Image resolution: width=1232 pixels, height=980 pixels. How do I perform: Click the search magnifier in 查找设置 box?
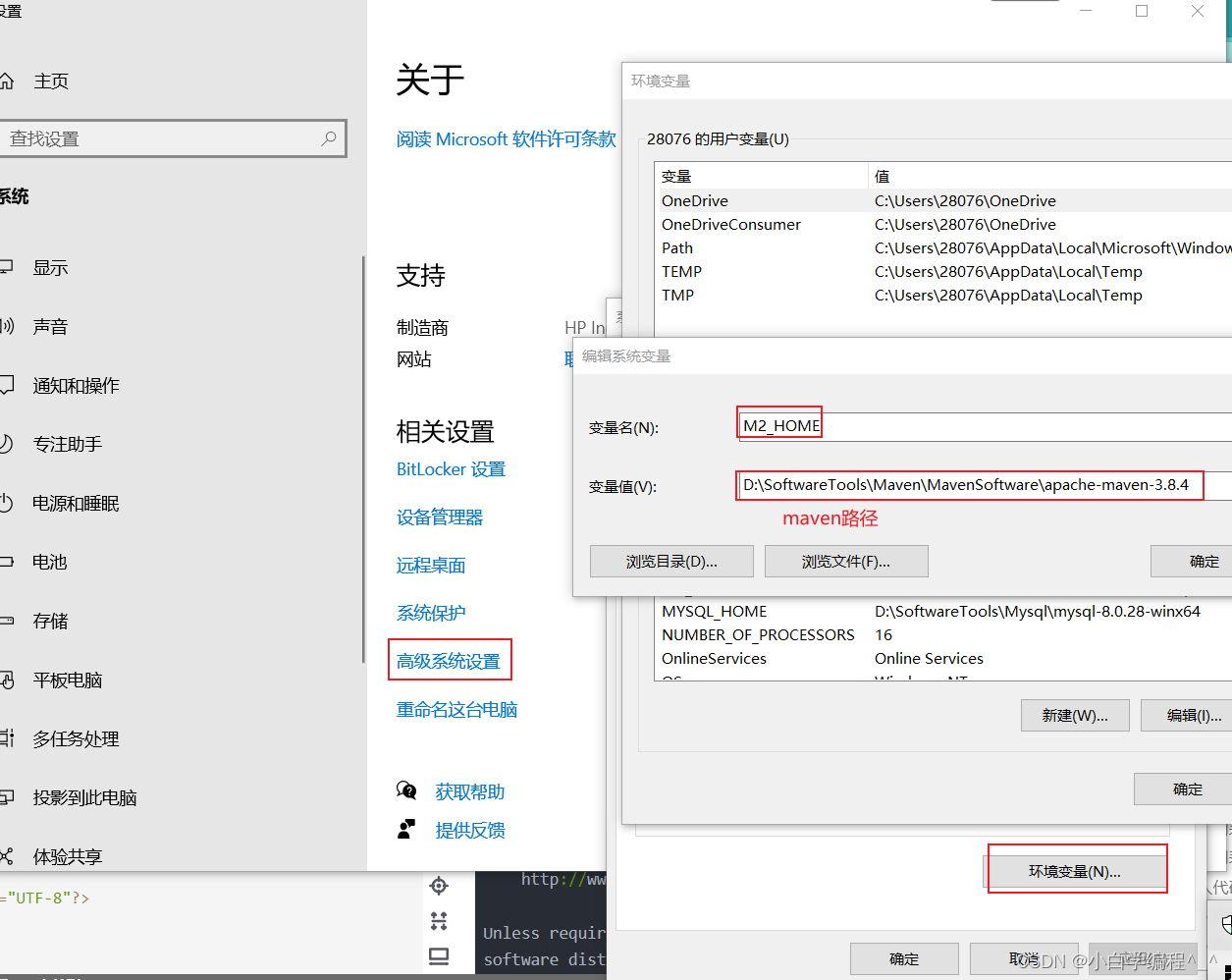(x=329, y=138)
